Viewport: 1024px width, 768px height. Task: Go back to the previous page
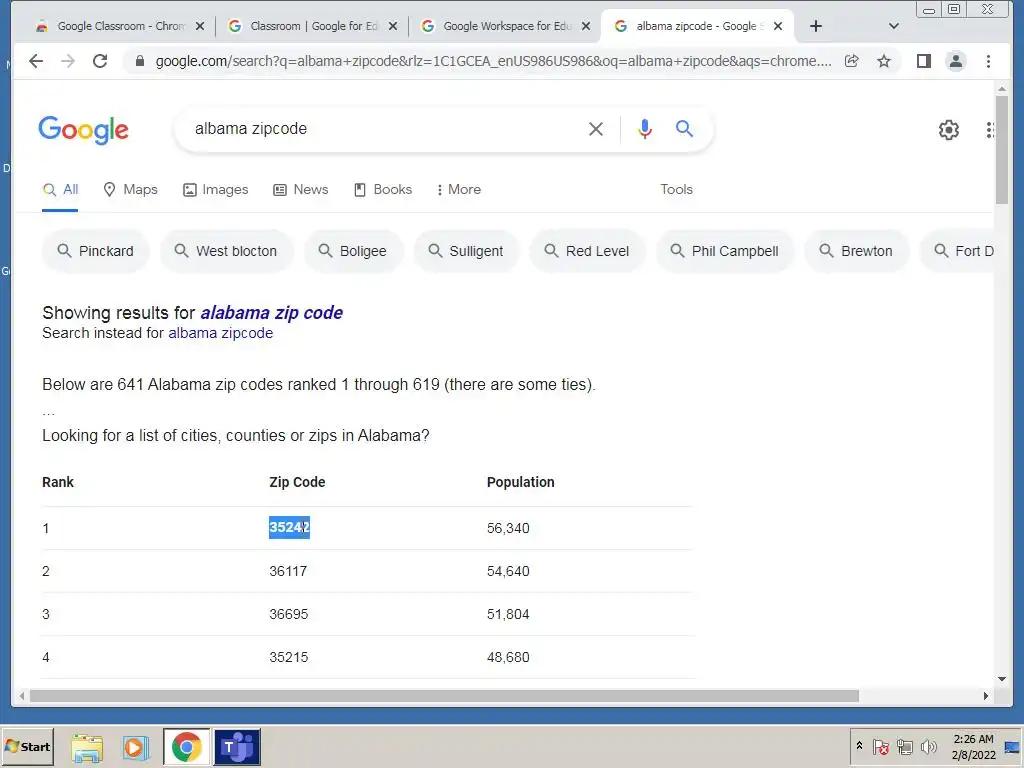tap(36, 61)
